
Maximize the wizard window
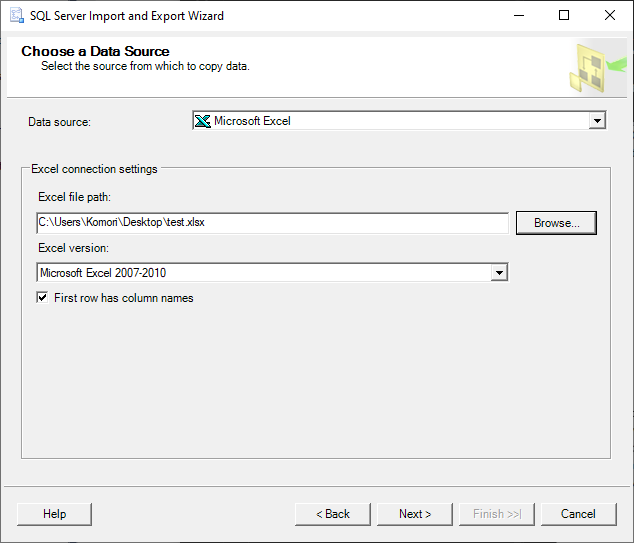click(564, 16)
